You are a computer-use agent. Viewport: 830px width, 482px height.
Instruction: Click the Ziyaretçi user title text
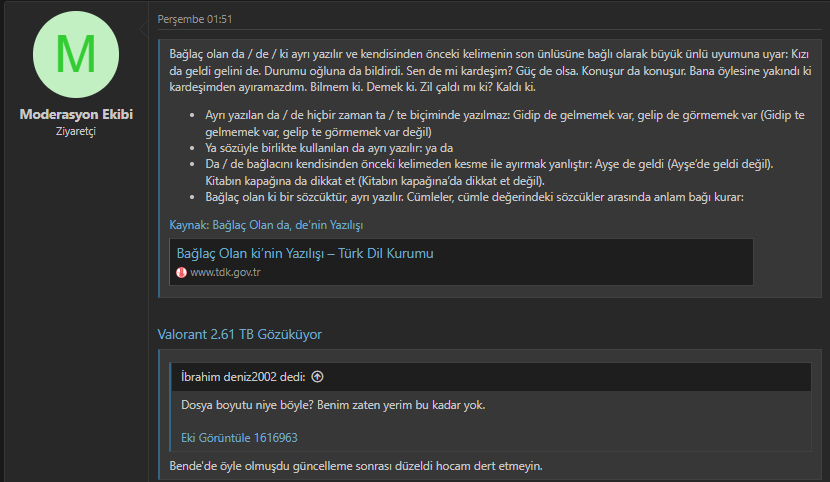[76, 131]
